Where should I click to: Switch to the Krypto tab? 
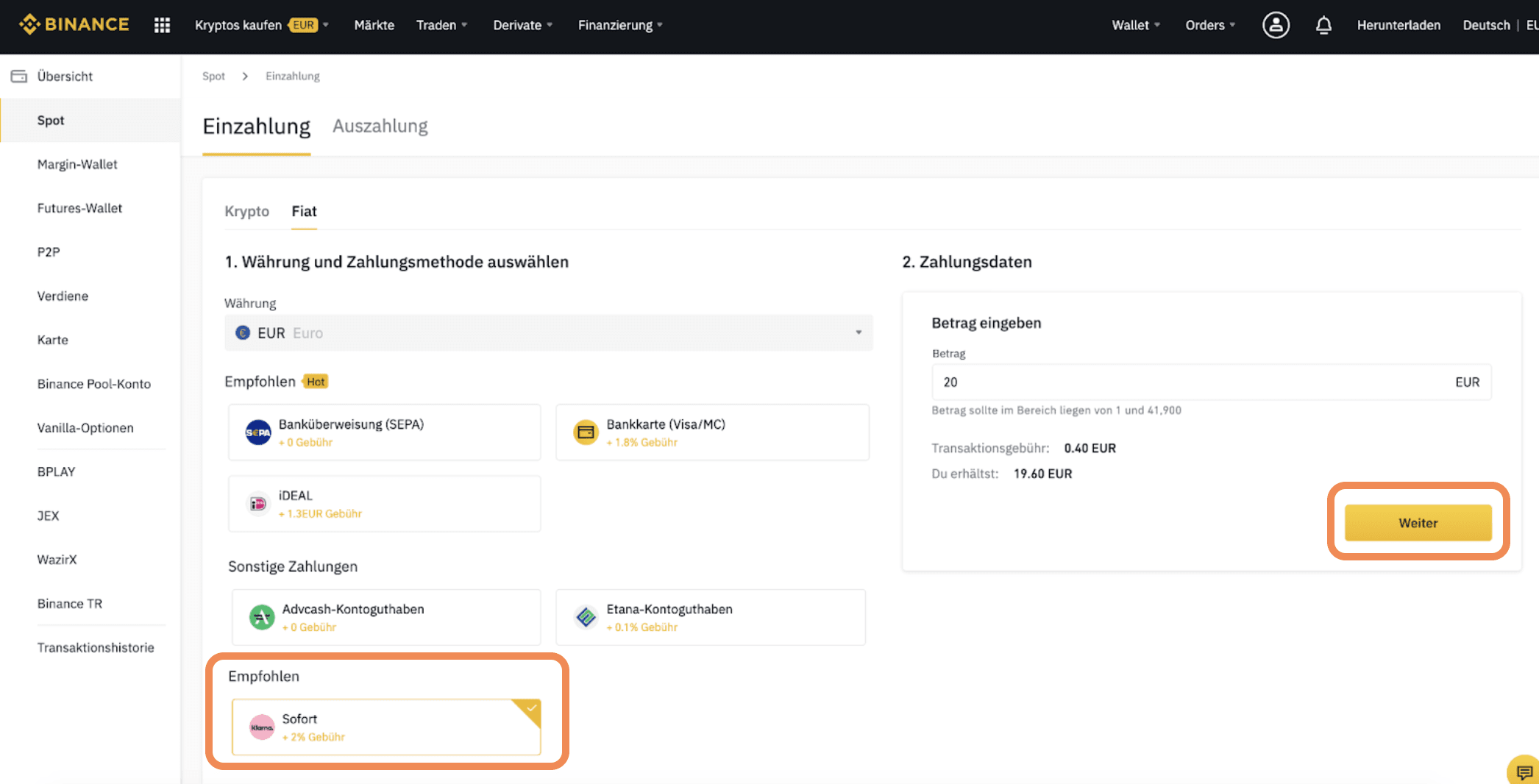click(247, 212)
